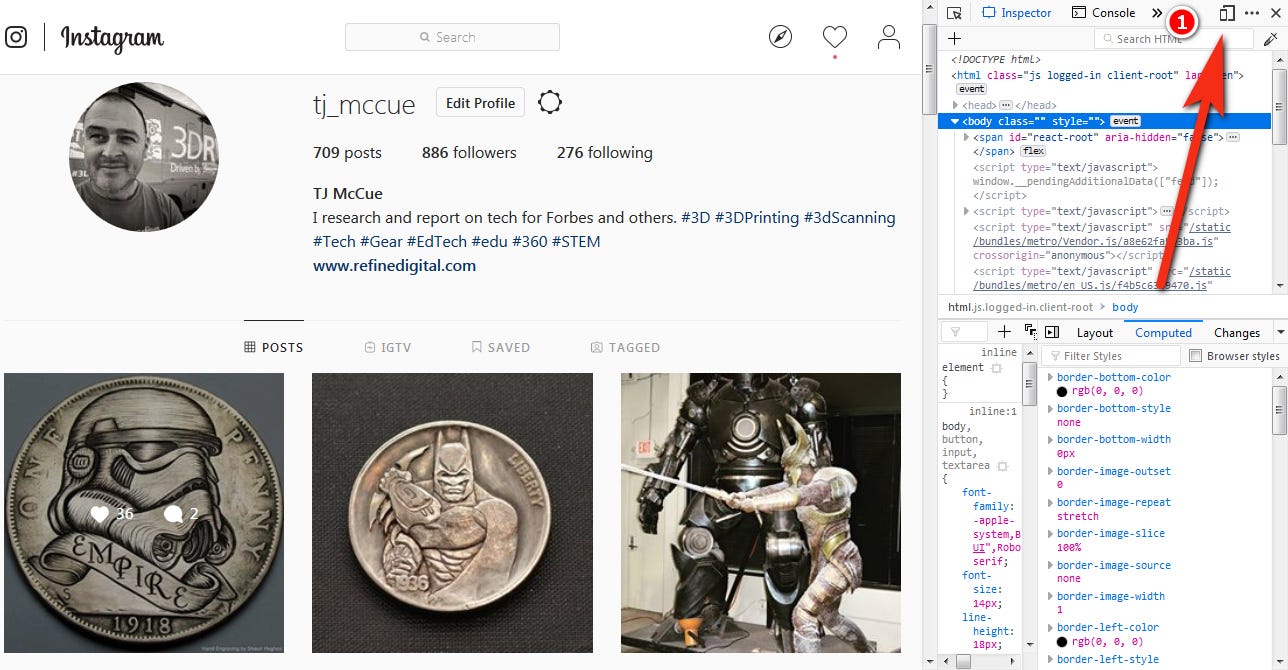Click the ellipsis badge inside head element

(x=1006, y=105)
